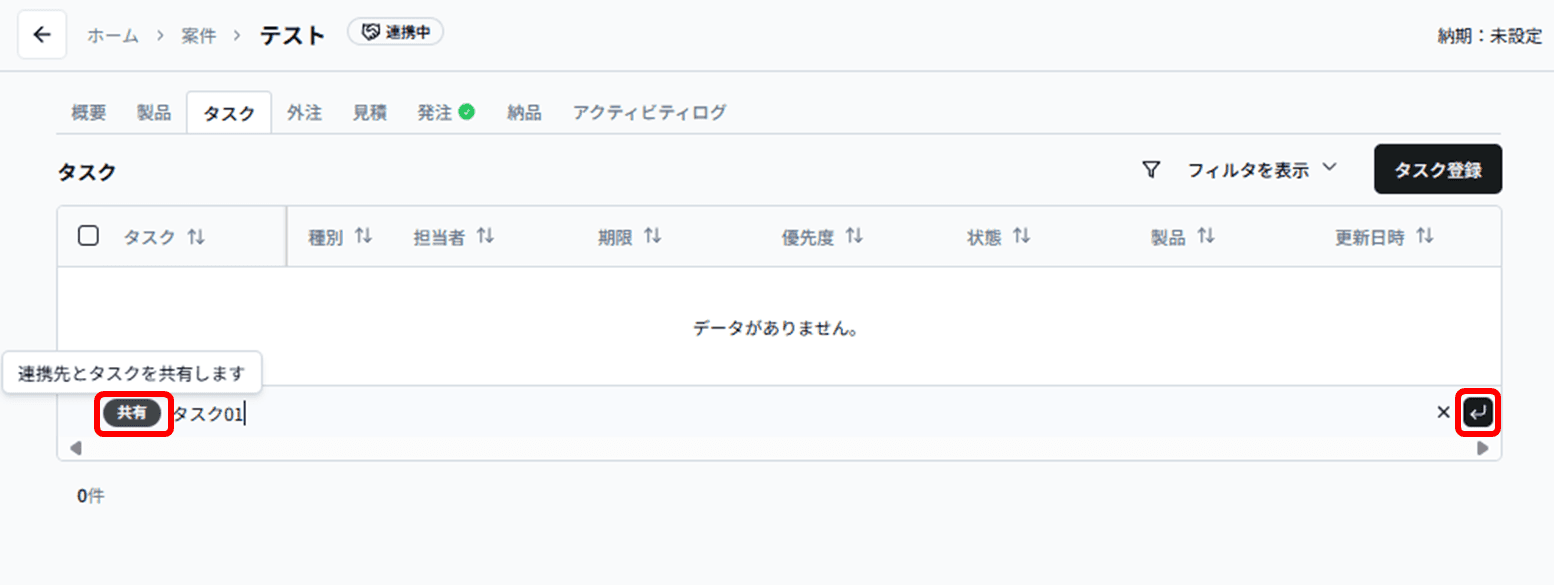Sort the タスク column
1554x585 pixels.
coord(196,236)
